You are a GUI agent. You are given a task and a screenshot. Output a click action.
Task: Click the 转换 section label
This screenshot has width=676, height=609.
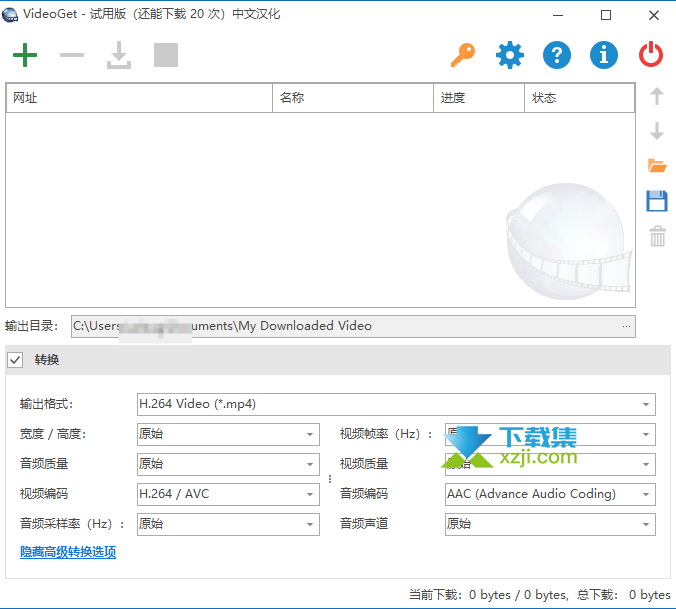point(47,360)
